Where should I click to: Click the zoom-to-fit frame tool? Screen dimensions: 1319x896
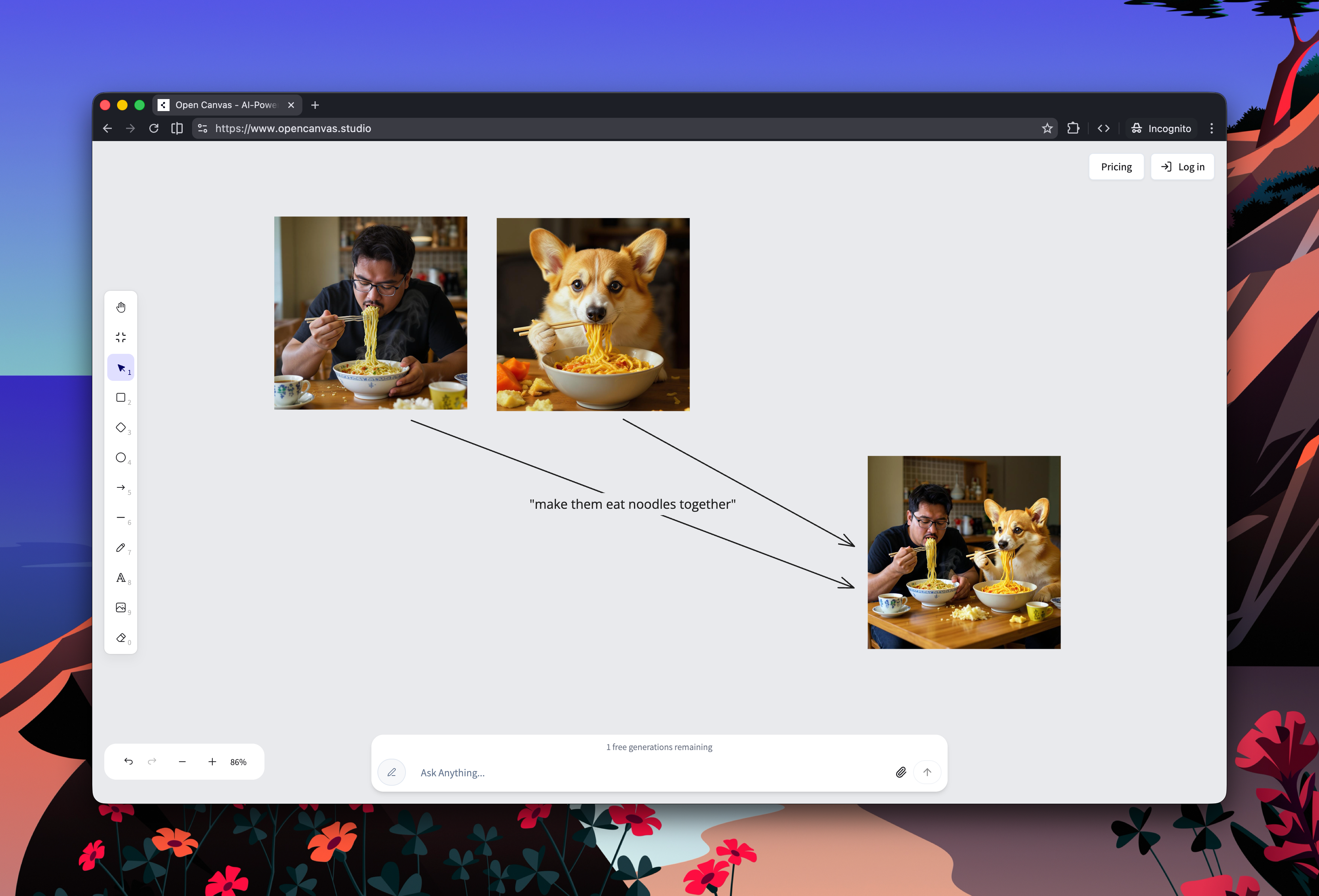121,337
